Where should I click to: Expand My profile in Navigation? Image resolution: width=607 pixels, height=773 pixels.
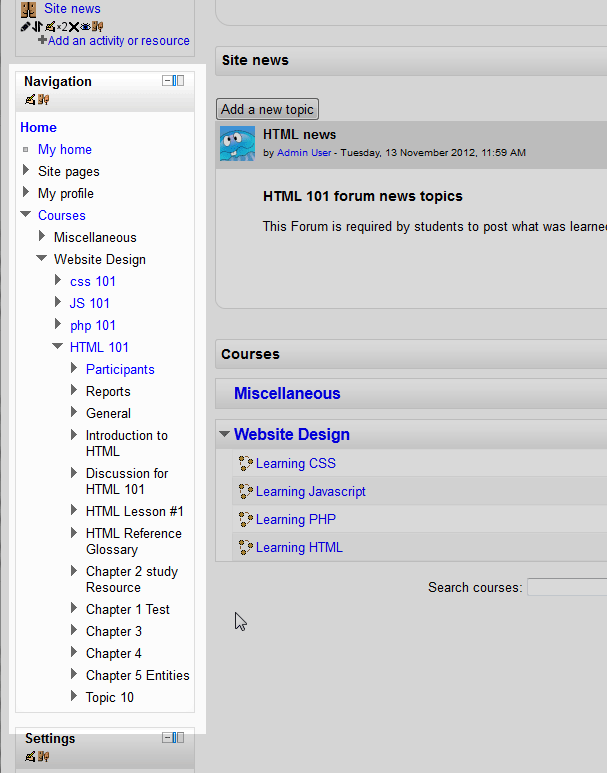pos(26,192)
